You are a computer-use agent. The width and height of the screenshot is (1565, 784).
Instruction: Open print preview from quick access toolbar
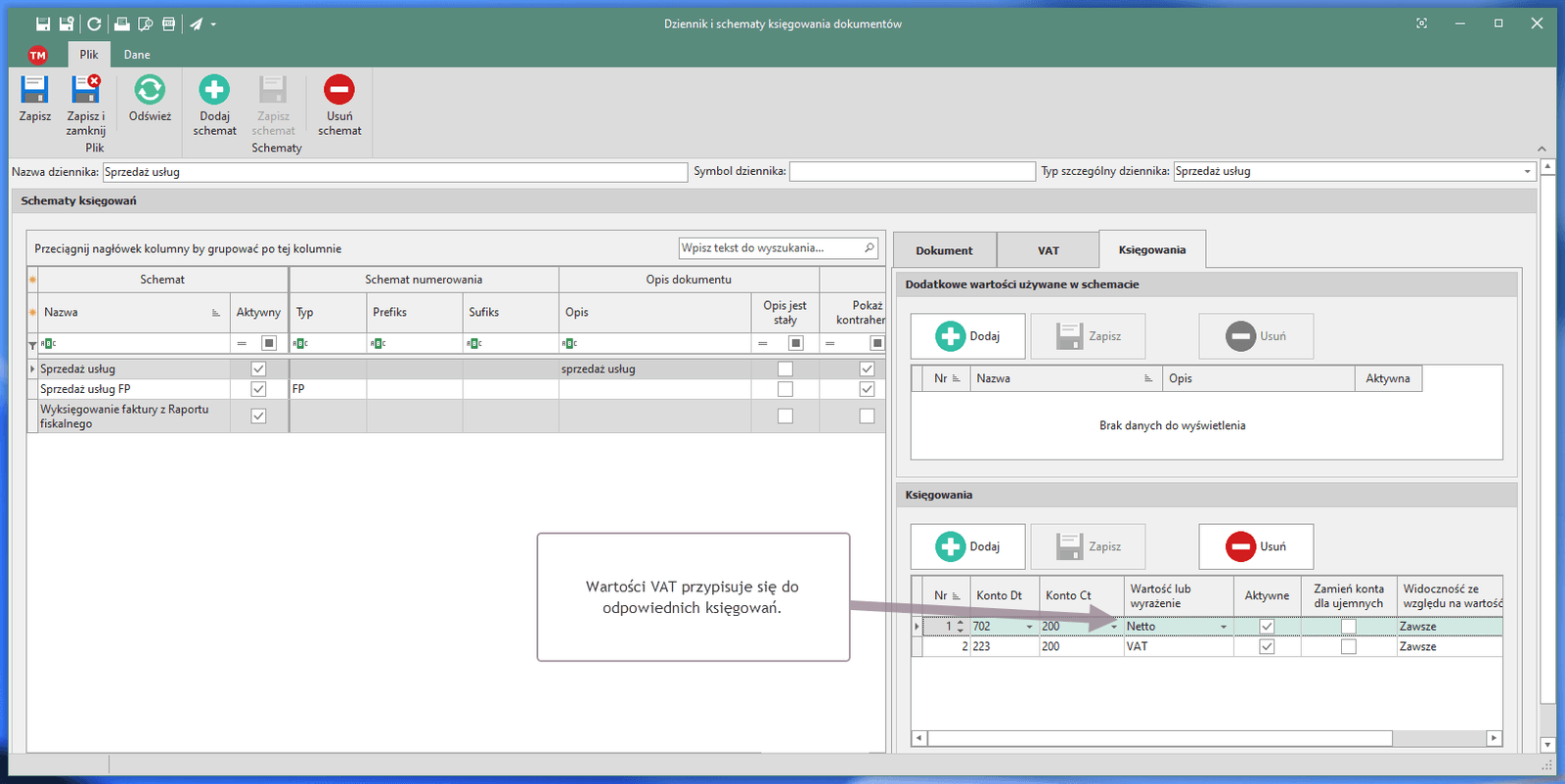click(x=146, y=24)
